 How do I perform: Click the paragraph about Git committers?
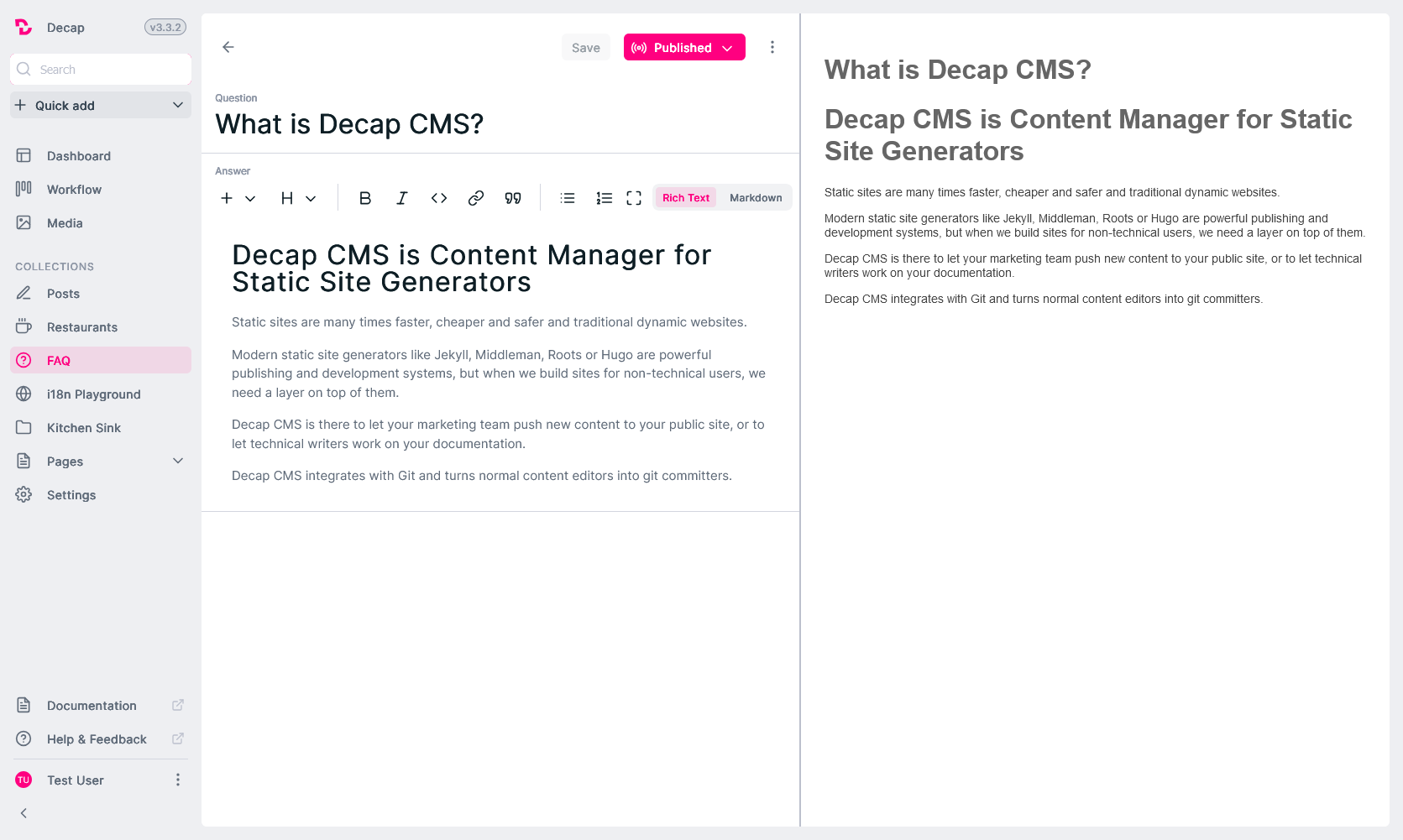point(482,476)
